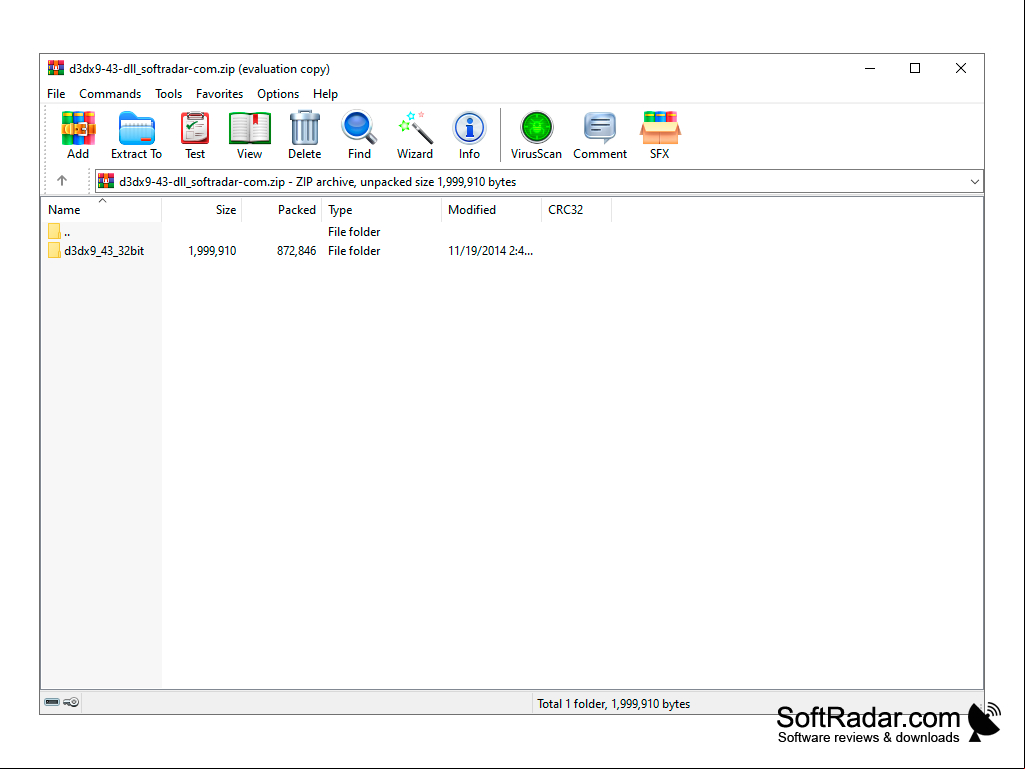
Task: Open the File menu
Action: tap(56, 94)
